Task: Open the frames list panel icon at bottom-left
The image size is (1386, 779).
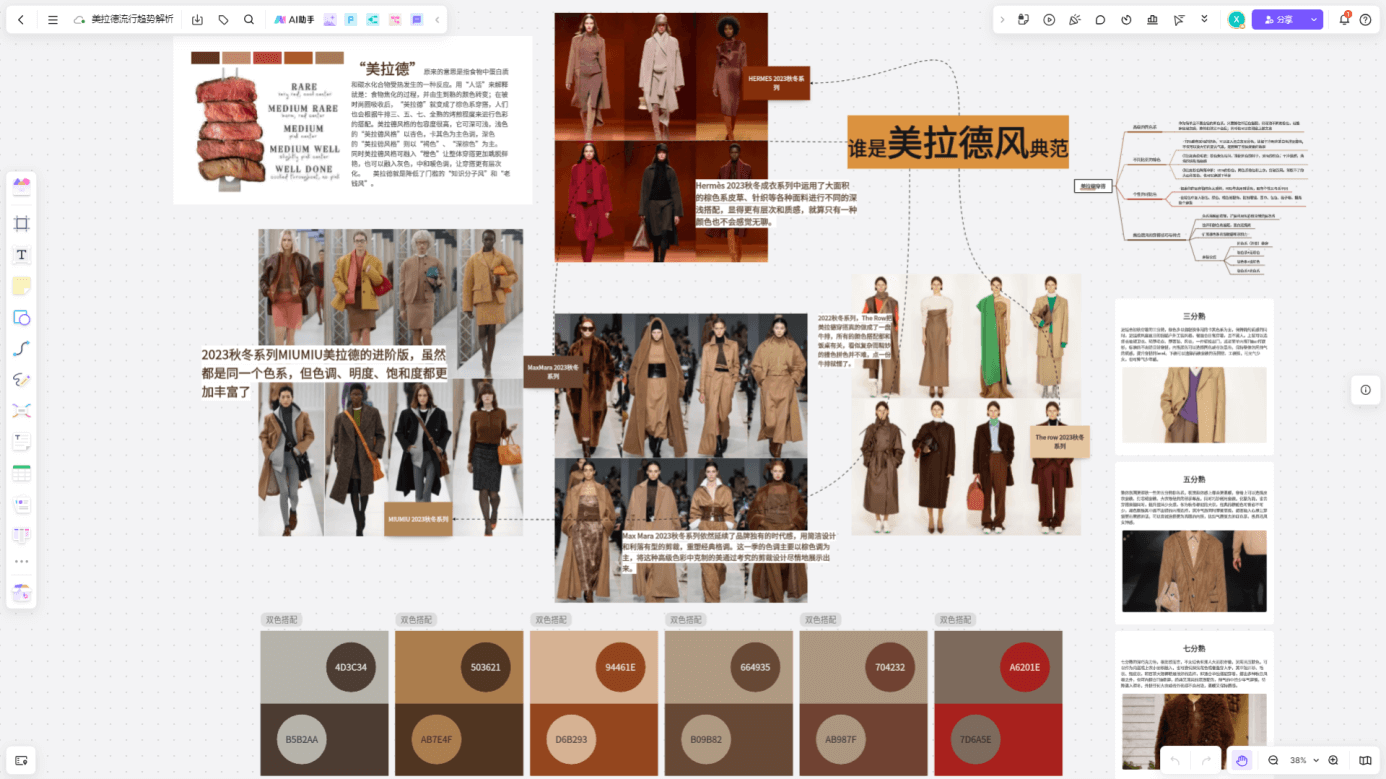Action: pyautogui.click(x=21, y=761)
